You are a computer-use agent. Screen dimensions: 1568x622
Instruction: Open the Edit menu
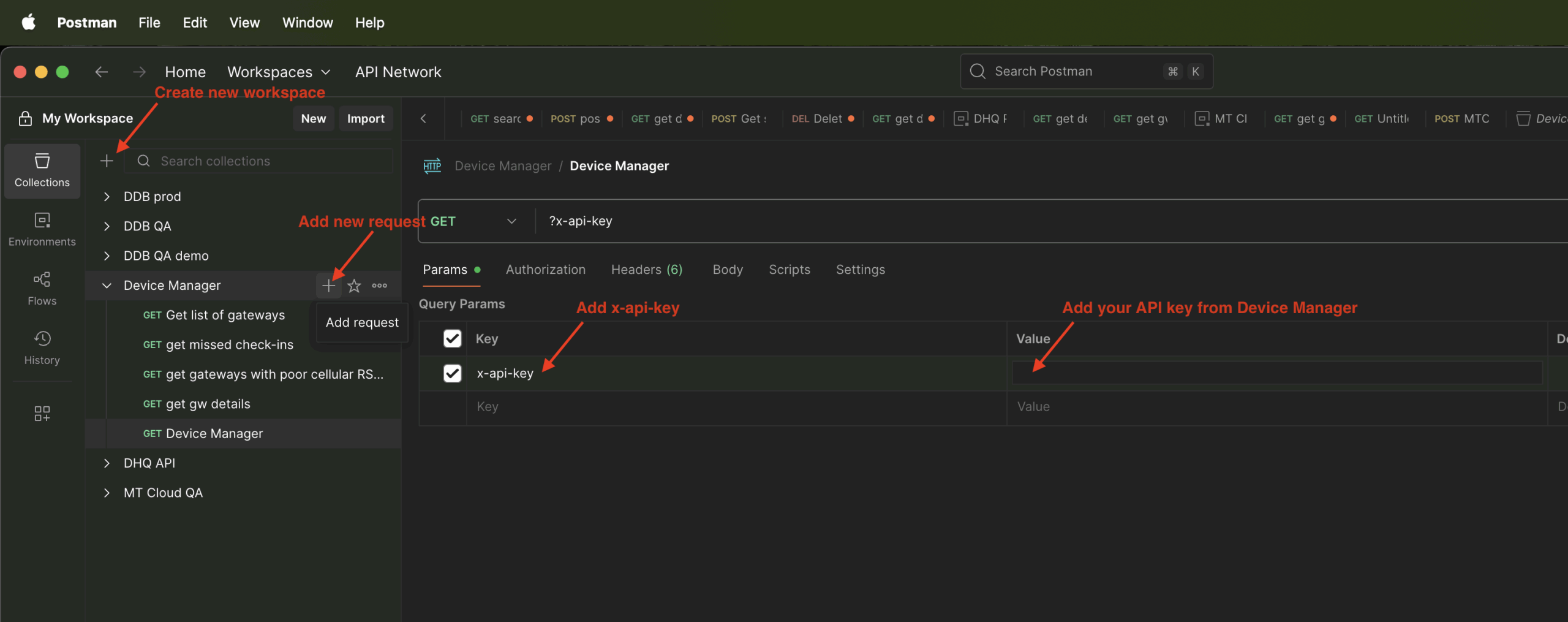pyautogui.click(x=195, y=23)
